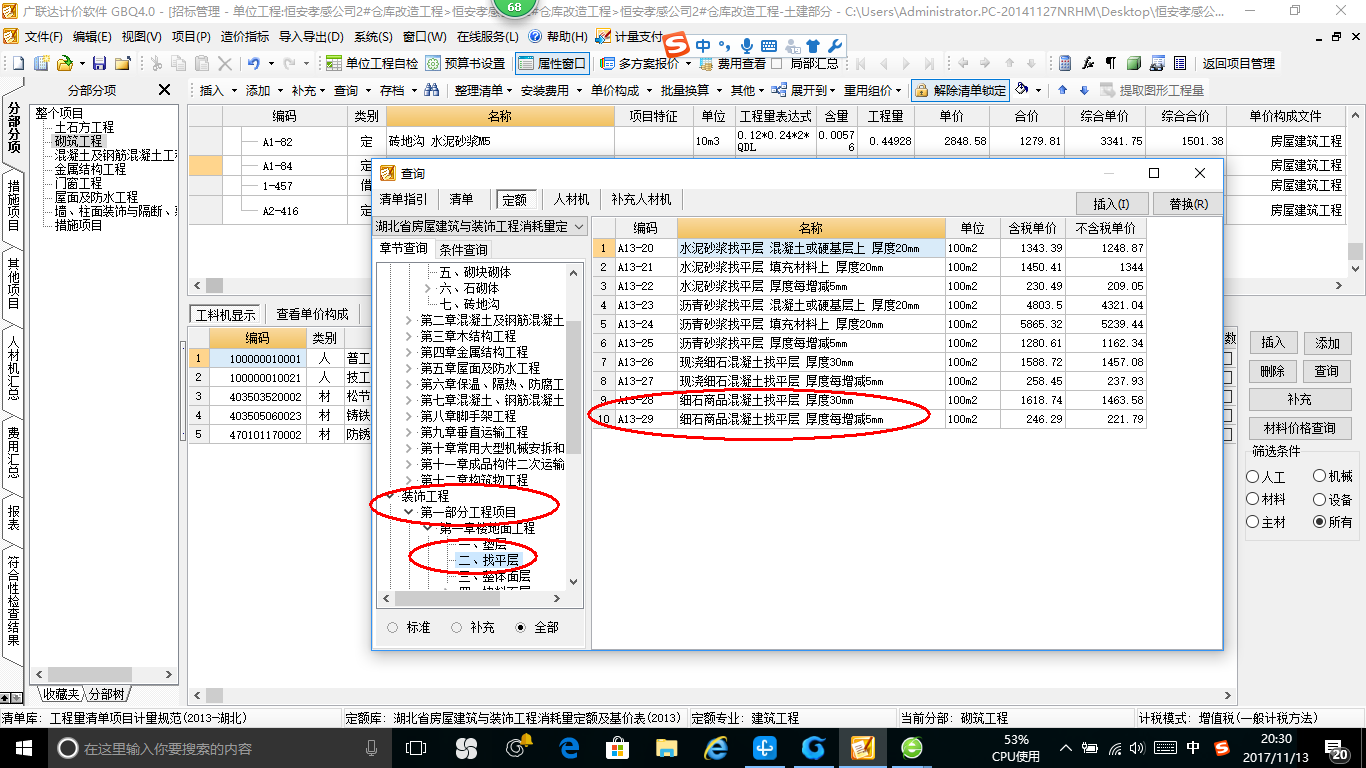Click the 添加 button on right panel
1366x768 pixels.
tap(1327, 343)
